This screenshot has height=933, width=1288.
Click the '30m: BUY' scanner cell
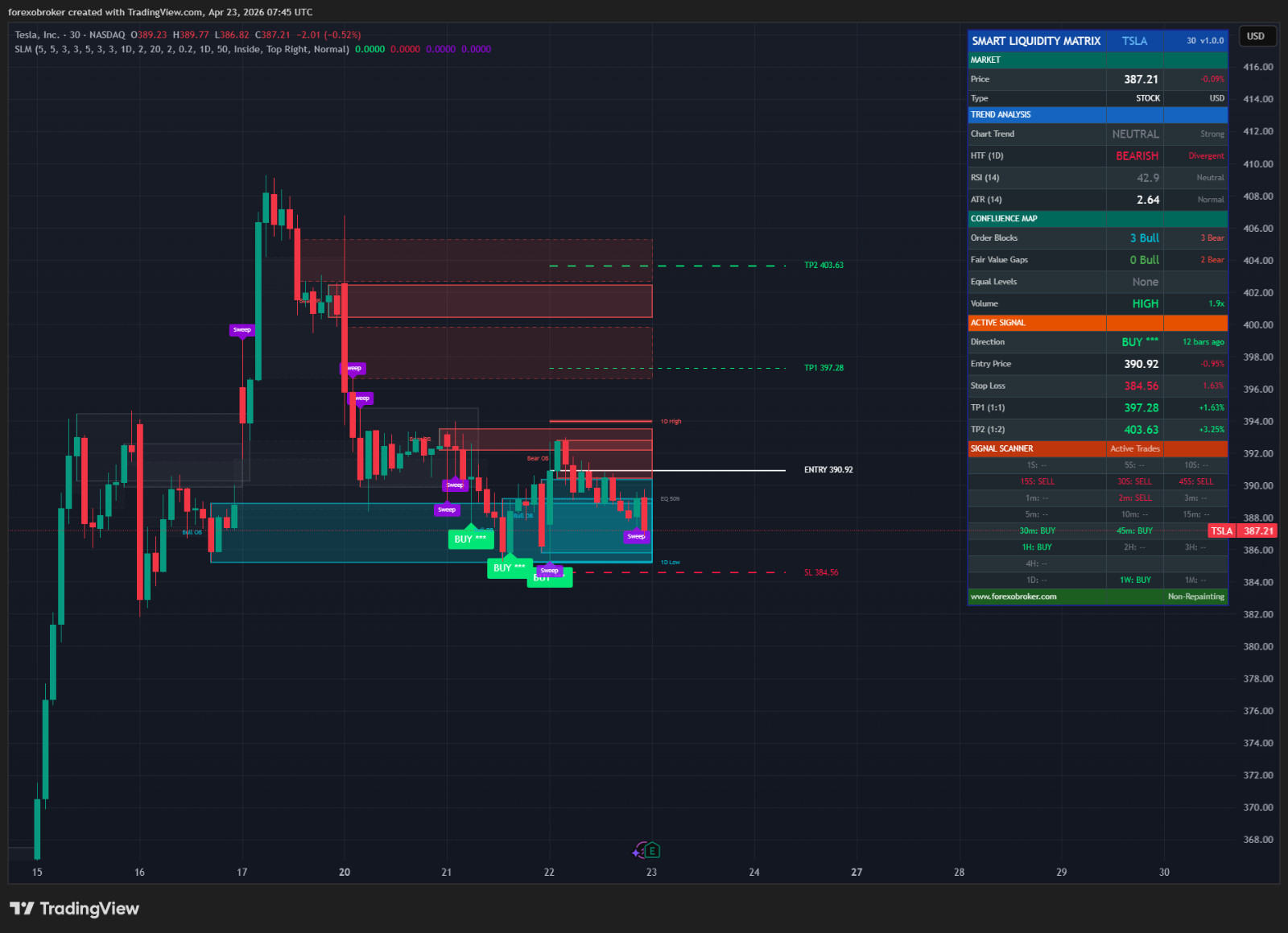click(x=1037, y=530)
